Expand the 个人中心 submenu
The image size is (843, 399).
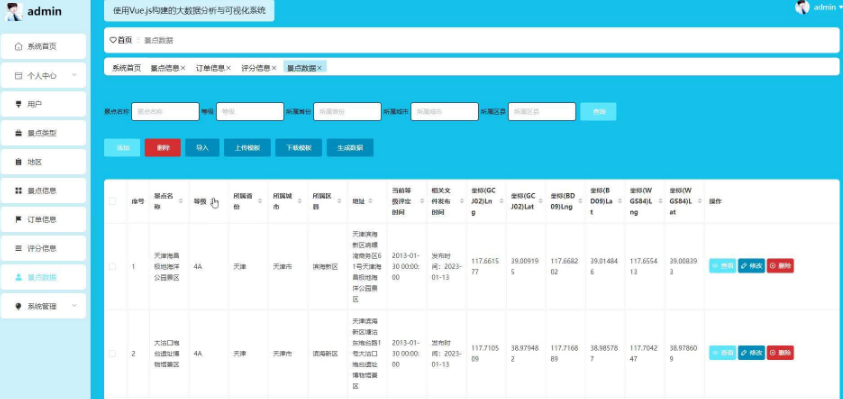coord(74,75)
